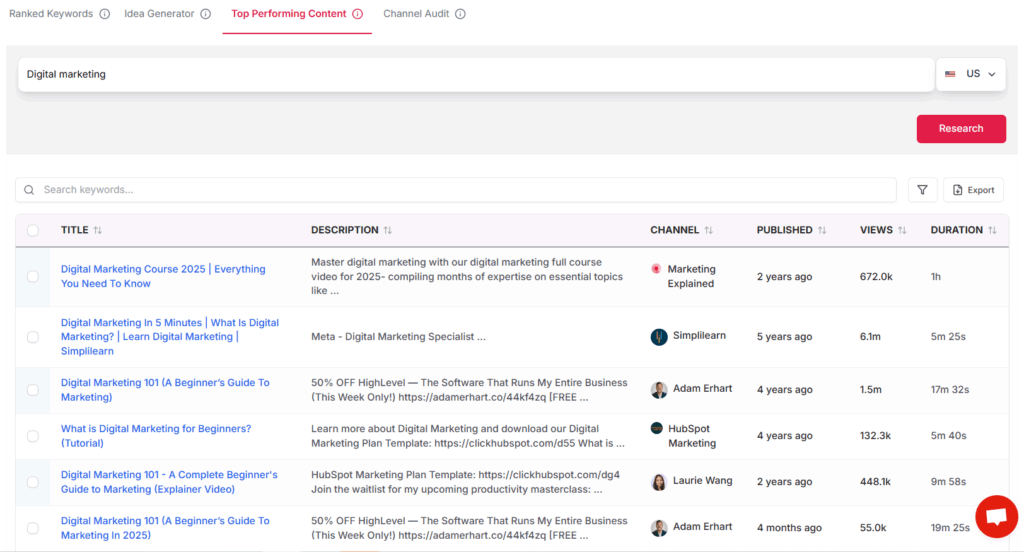Open Beginner's Guide To Marketing In 2025 link
The image size is (1024, 552).
(165, 528)
